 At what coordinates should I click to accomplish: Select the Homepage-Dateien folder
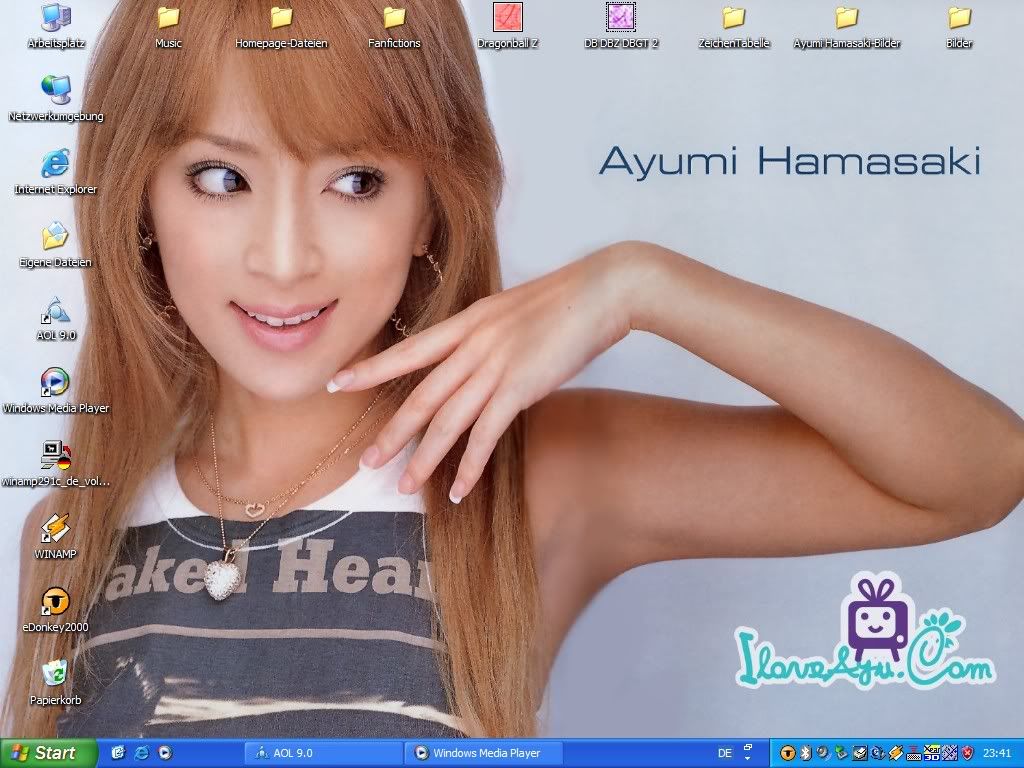coord(281,26)
